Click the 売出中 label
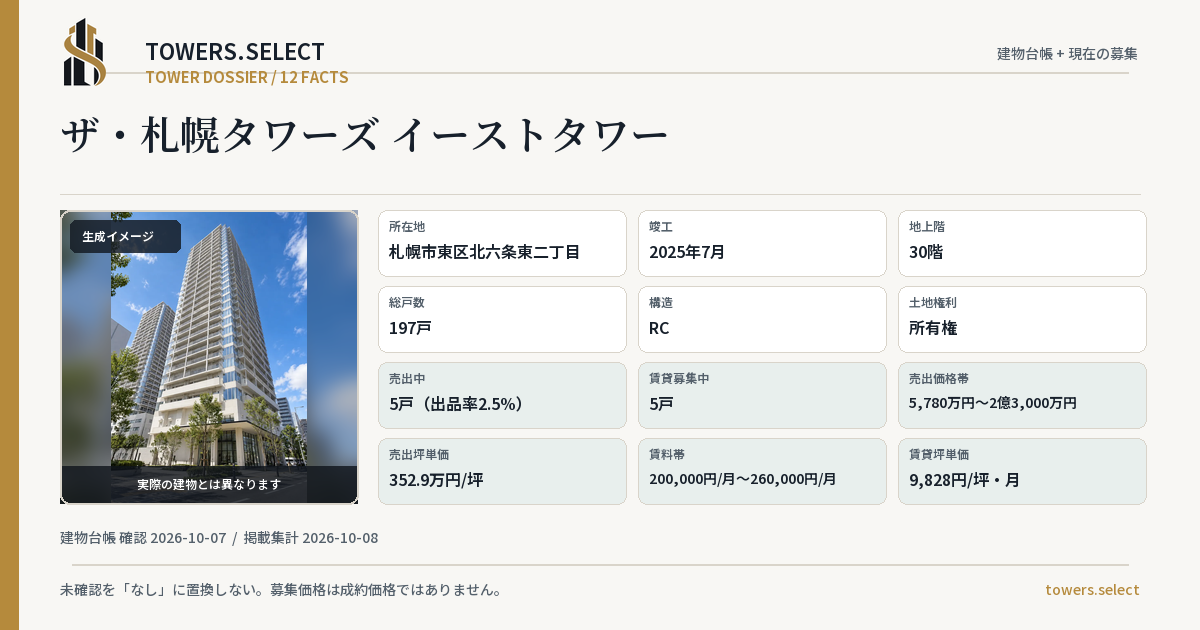 [x=407, y=379]
